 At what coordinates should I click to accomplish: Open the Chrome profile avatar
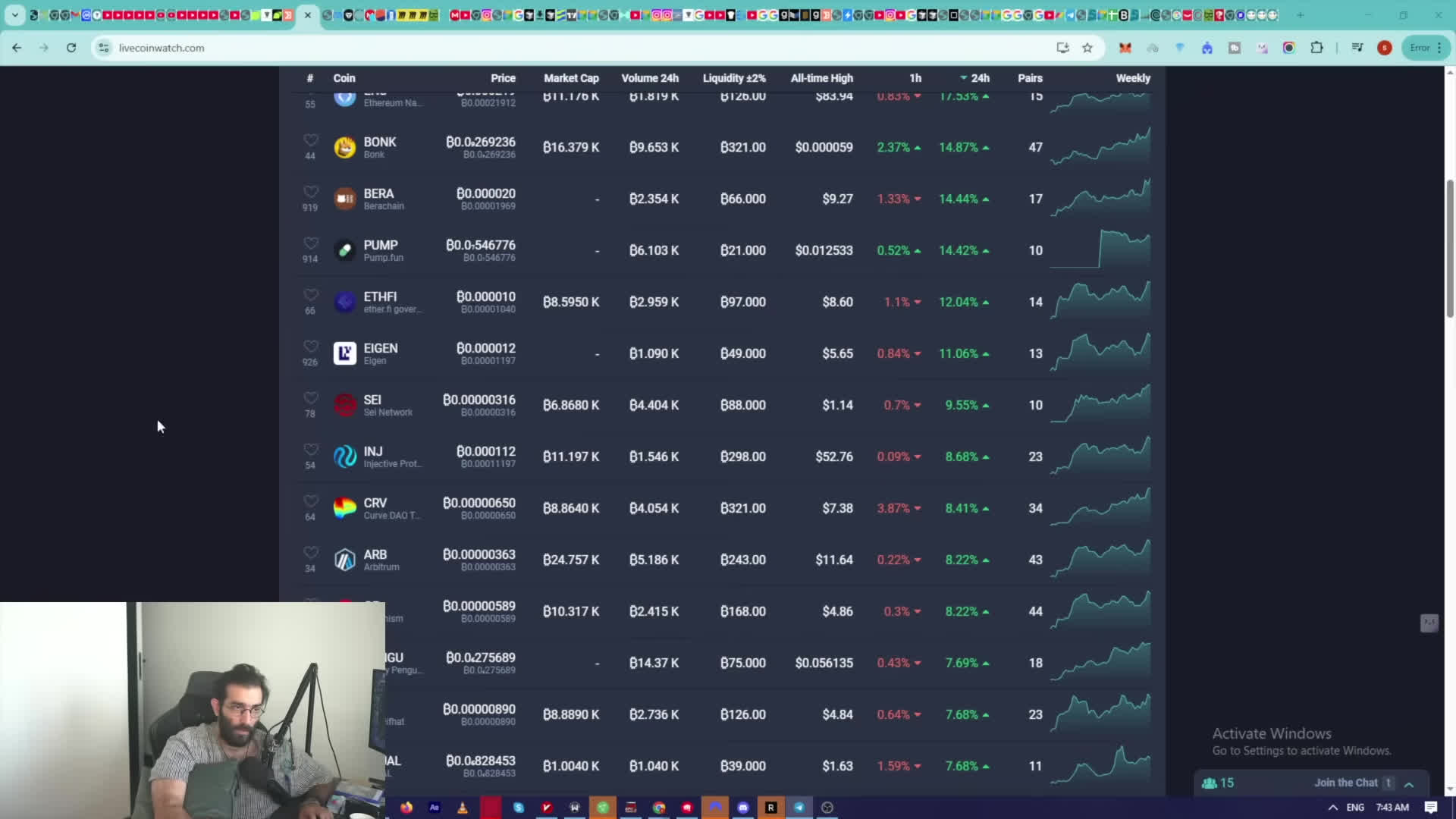click(x=1385, y=48)
